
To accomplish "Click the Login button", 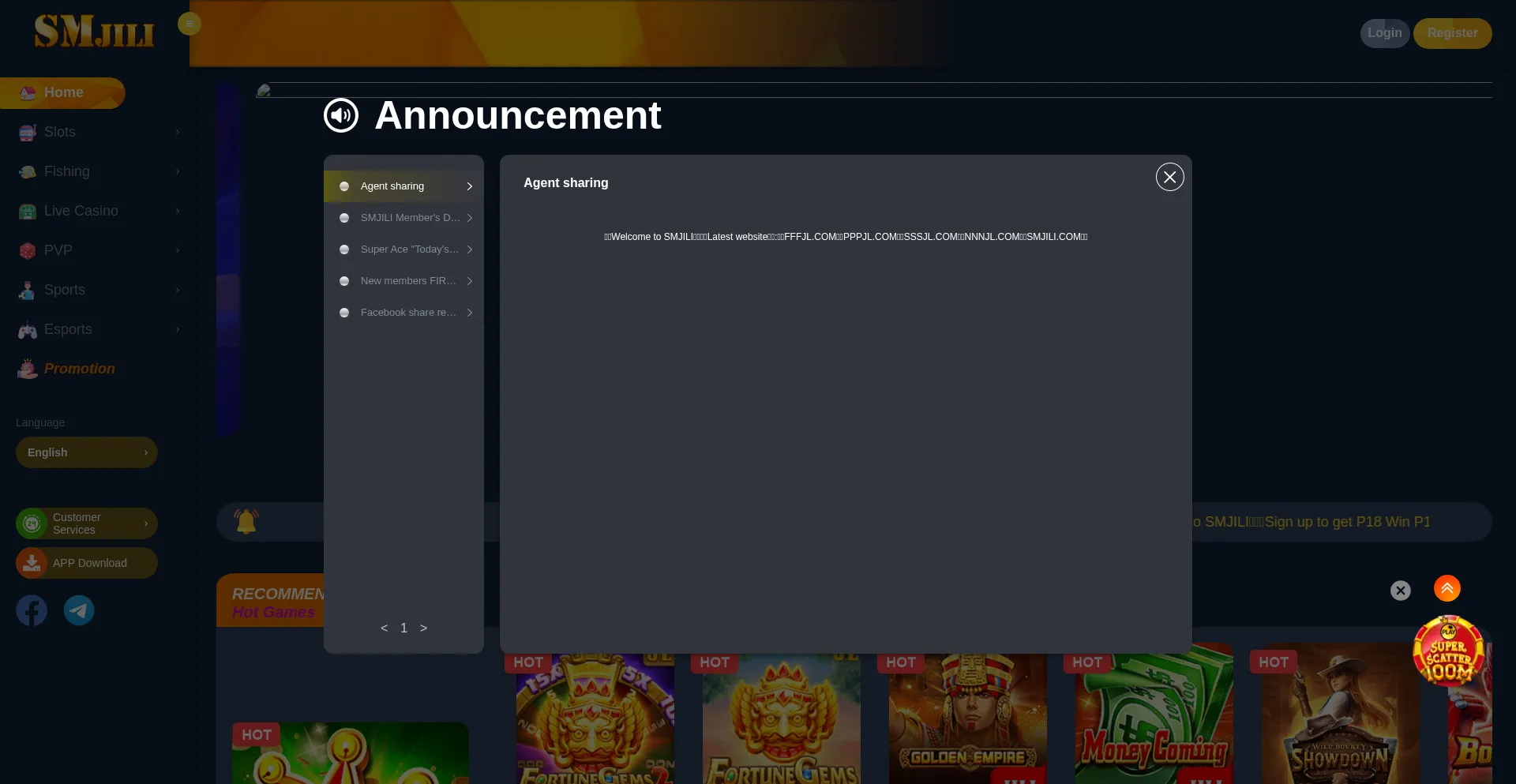I will point(1384,33).
